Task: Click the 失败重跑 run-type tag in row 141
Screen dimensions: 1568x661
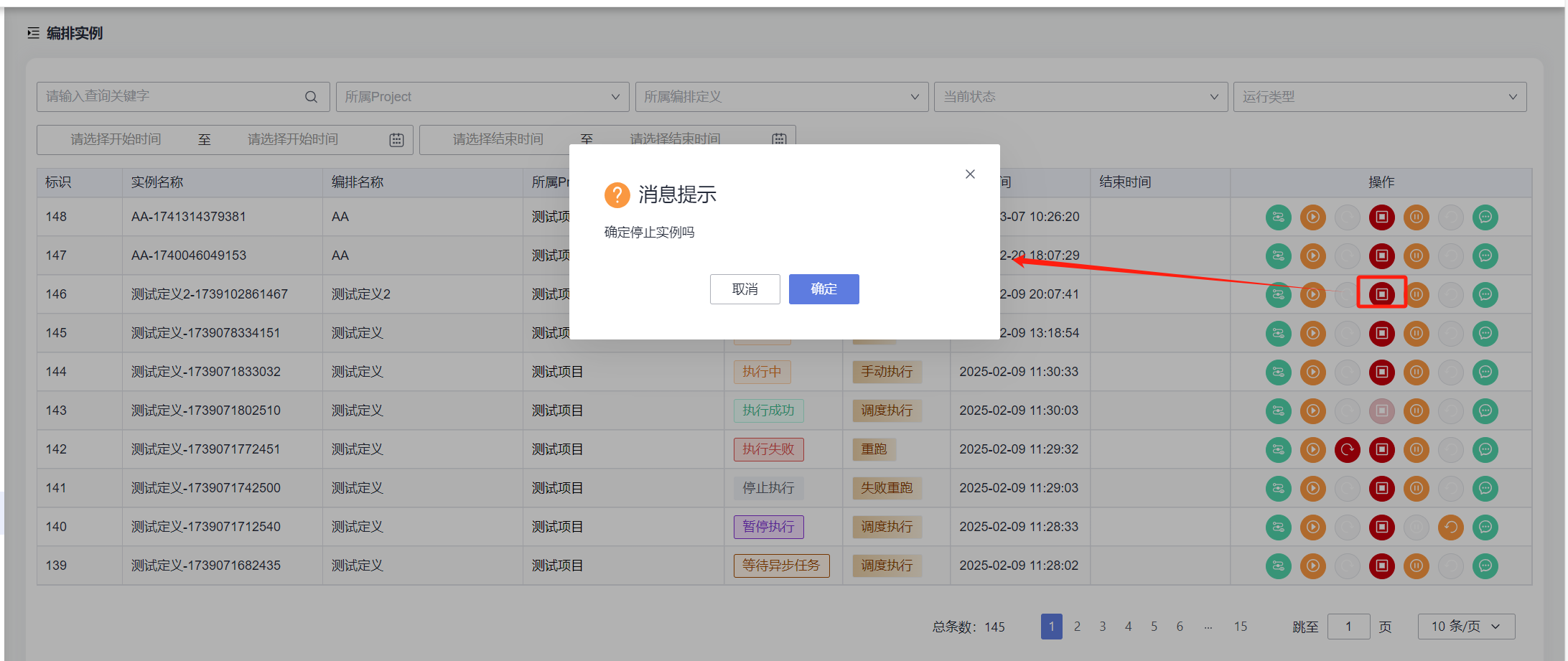Action: click(887, 488)
